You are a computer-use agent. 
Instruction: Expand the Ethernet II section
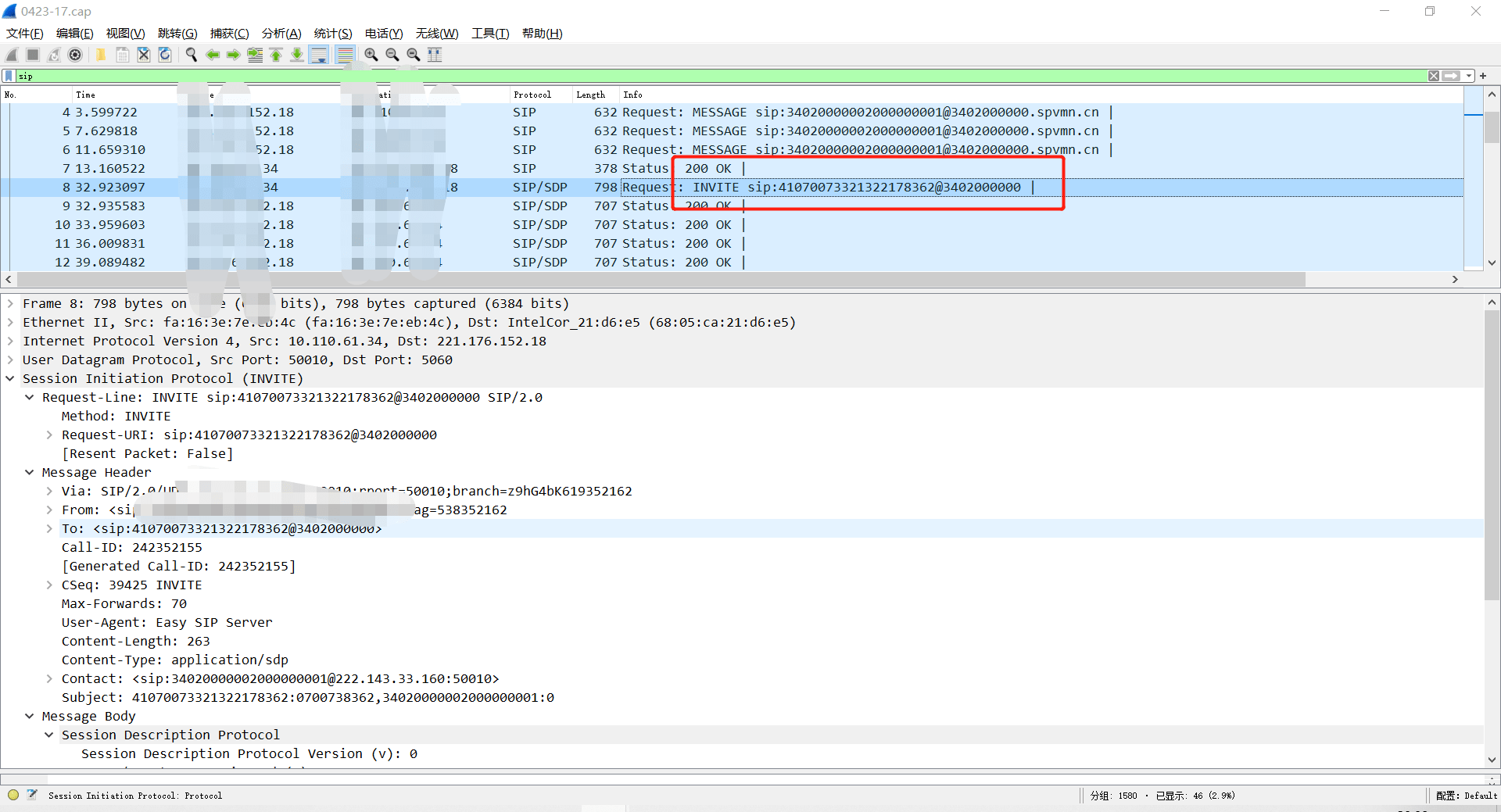point(10,322)
